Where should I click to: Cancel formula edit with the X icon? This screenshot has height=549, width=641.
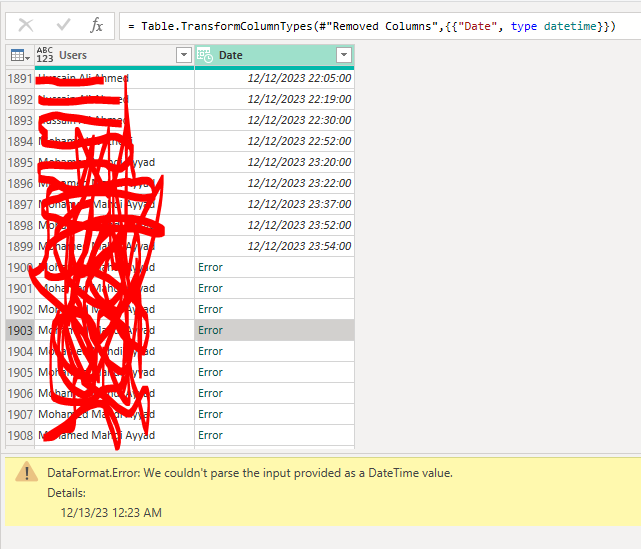coord(26,25)
